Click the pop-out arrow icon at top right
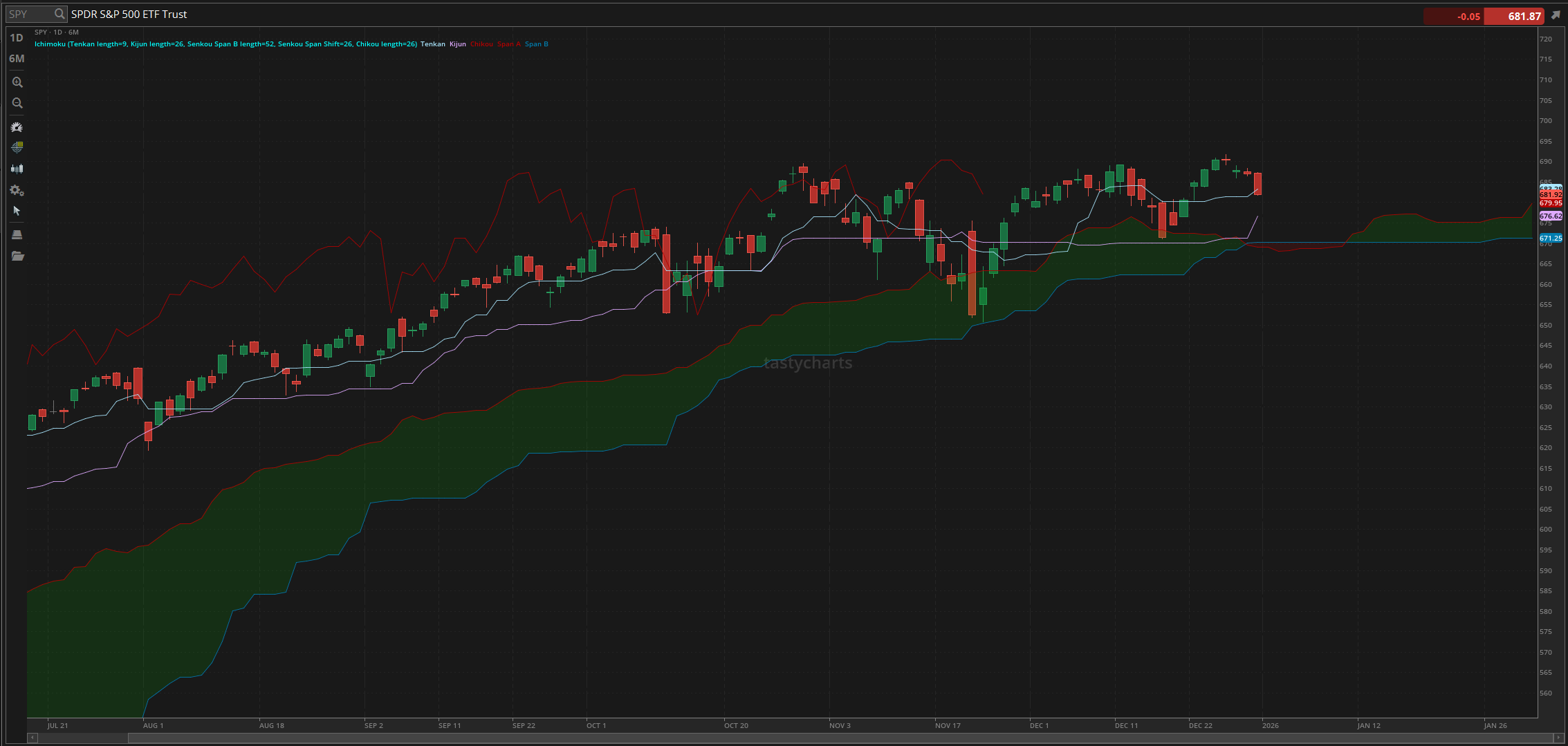 point(1556,15)
